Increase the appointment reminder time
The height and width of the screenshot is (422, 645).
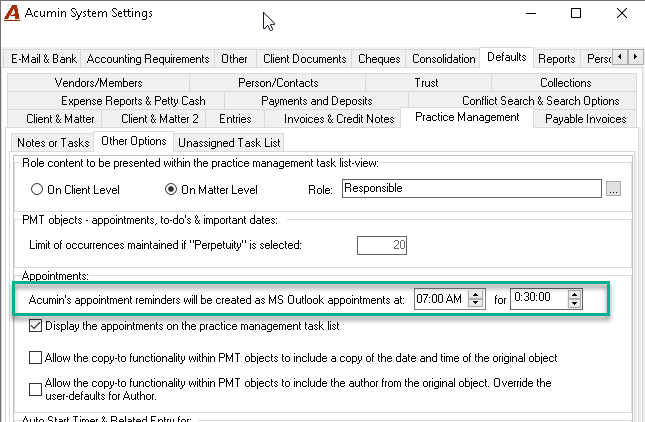click(x=476, y=294)
